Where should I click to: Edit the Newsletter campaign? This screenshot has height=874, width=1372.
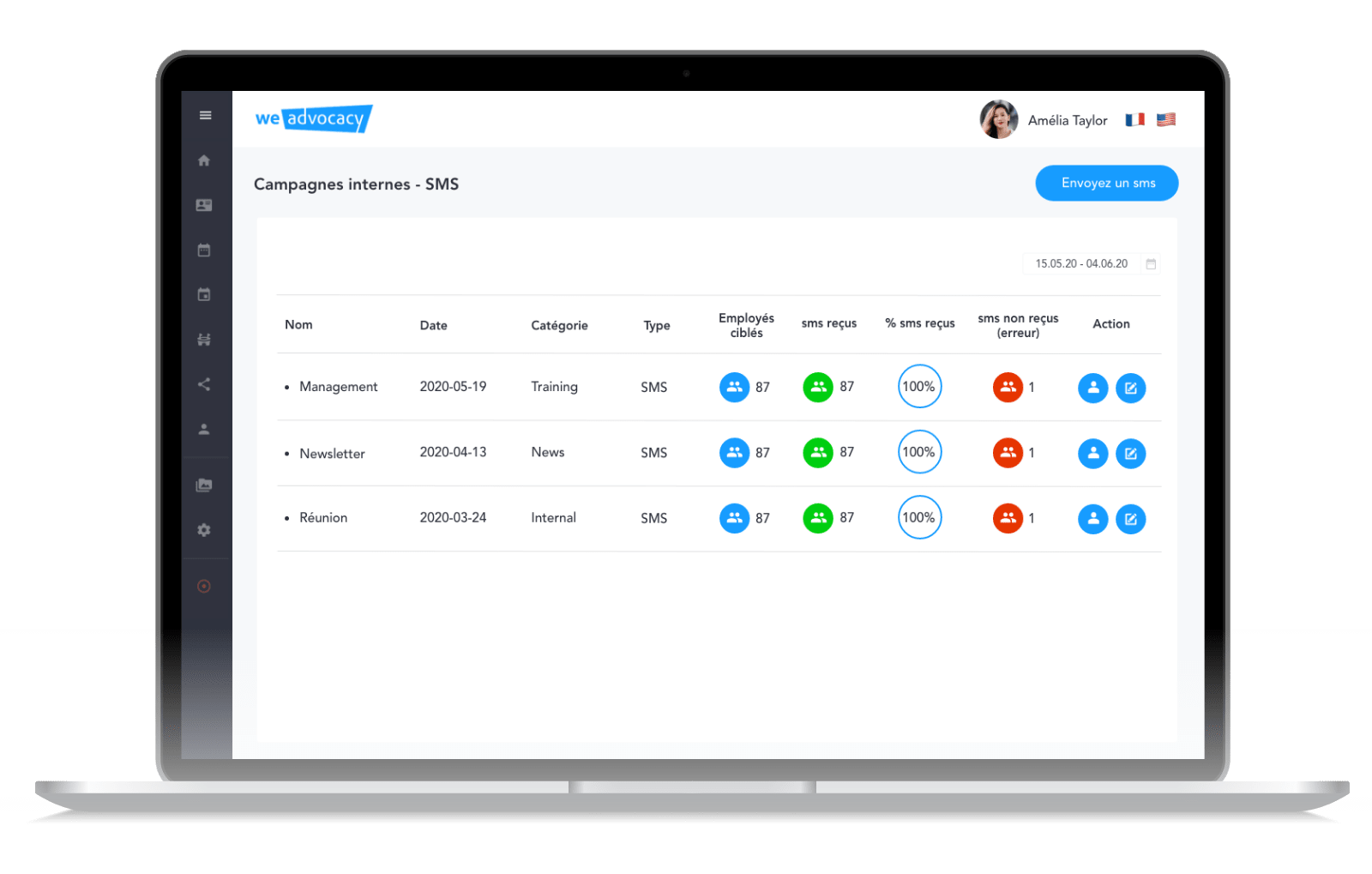(x=1130, y=454)
